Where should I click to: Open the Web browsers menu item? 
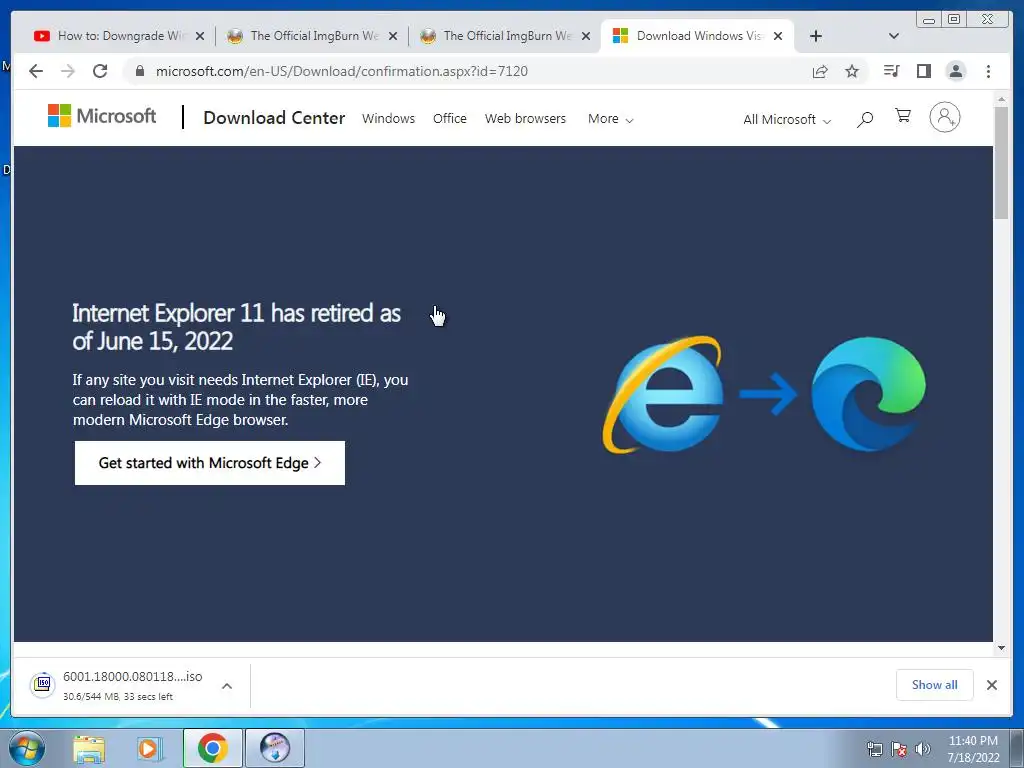click(x=525, y=119)
